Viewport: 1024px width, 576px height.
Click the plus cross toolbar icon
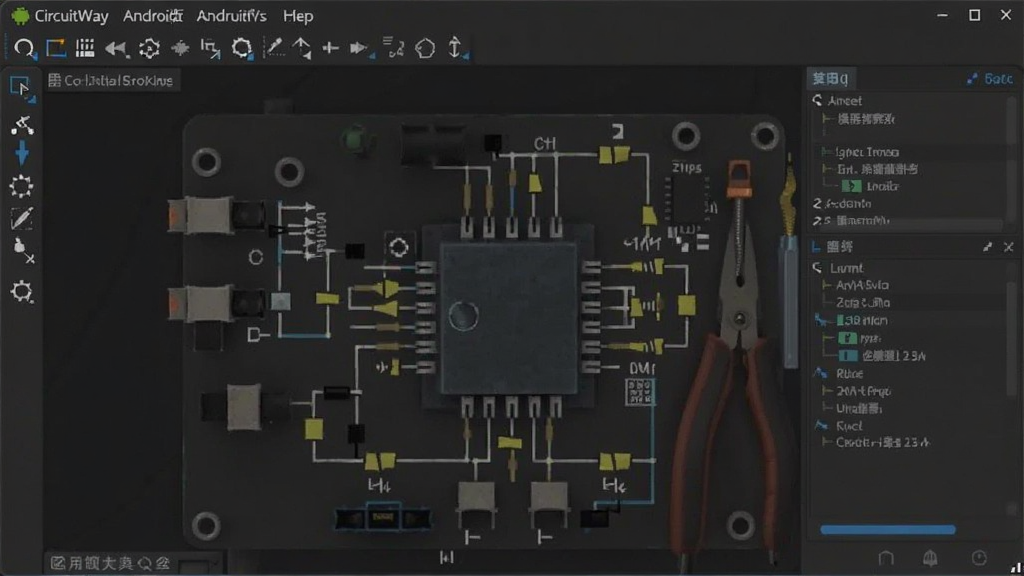click(330, 48)
